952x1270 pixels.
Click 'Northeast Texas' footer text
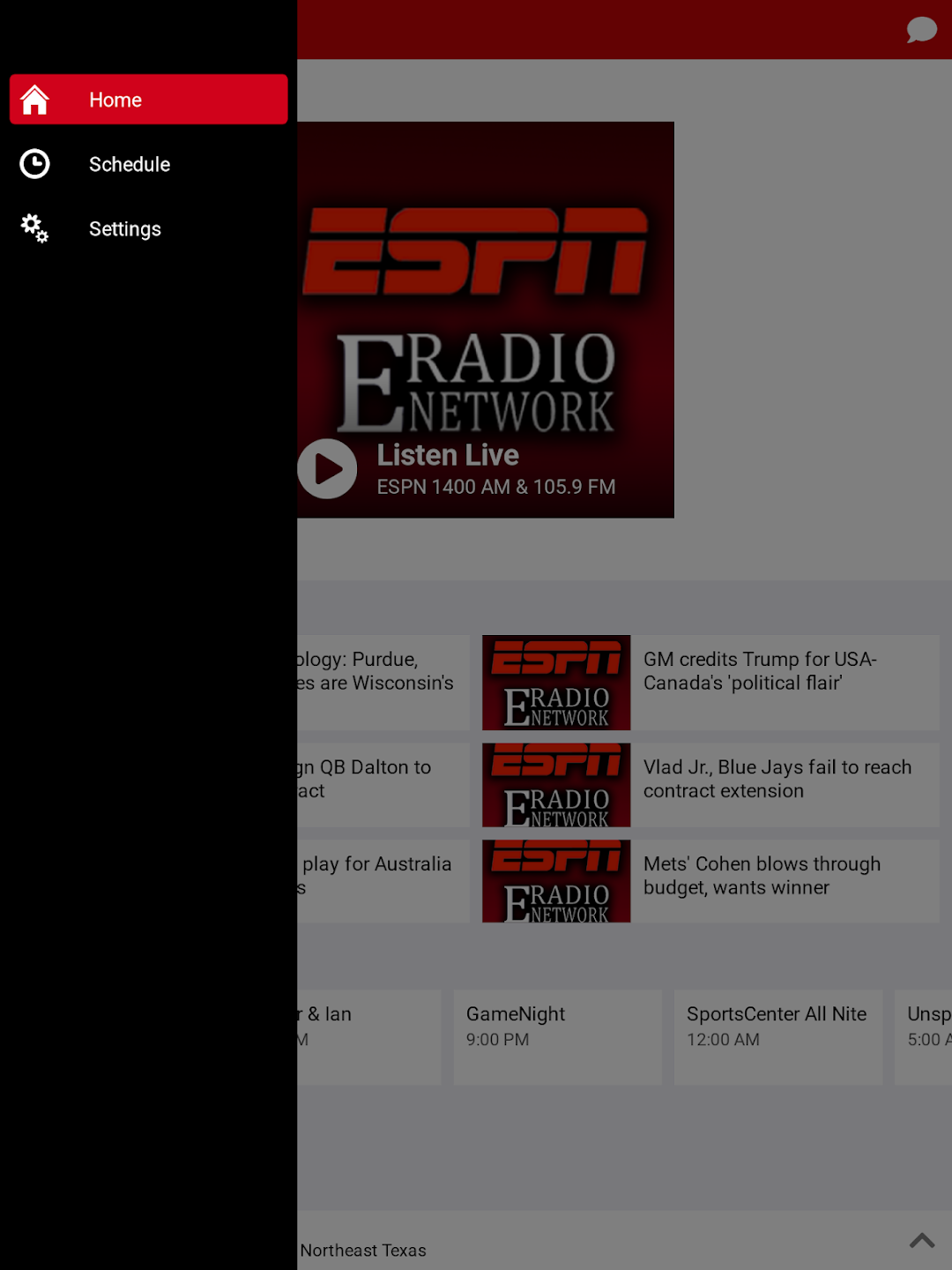[363, 1251]
